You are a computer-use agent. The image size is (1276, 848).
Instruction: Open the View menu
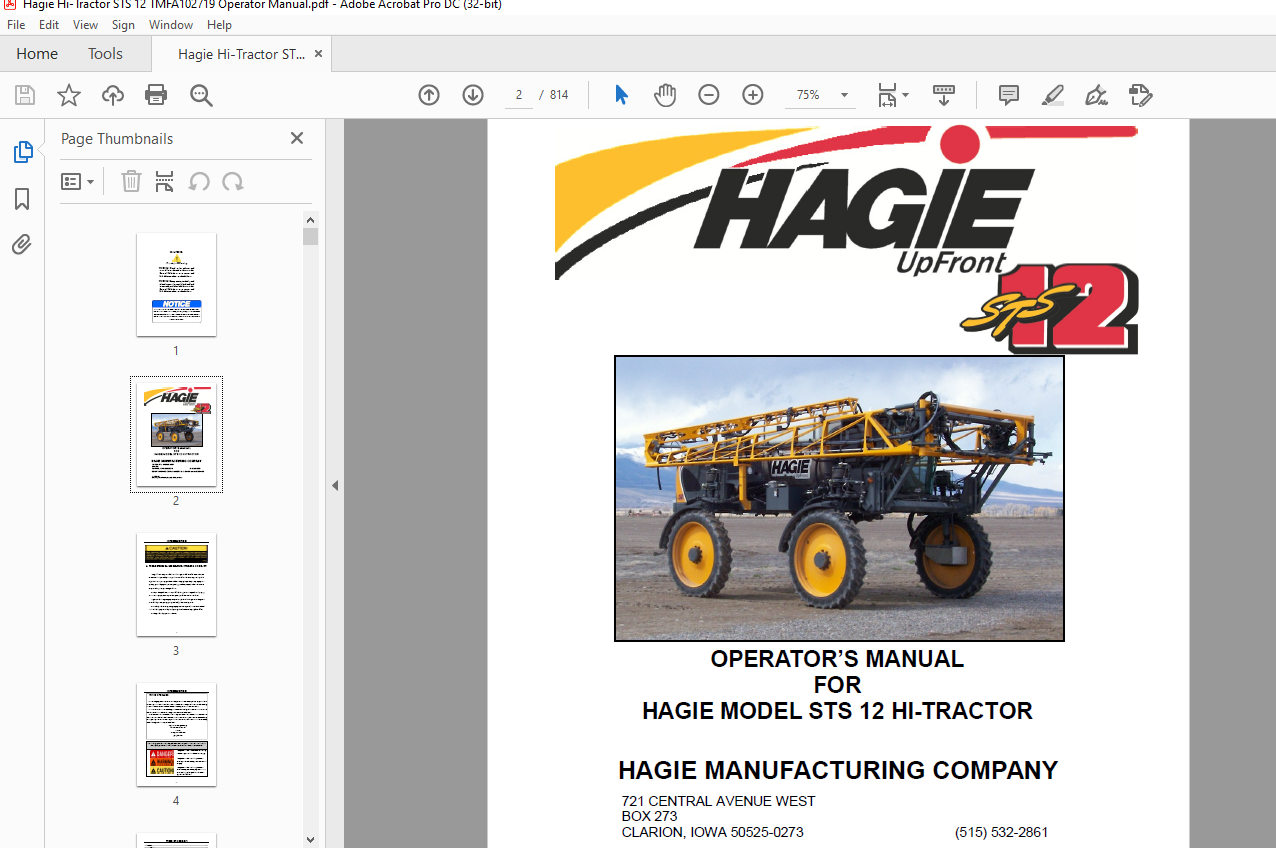click(86, 25)
